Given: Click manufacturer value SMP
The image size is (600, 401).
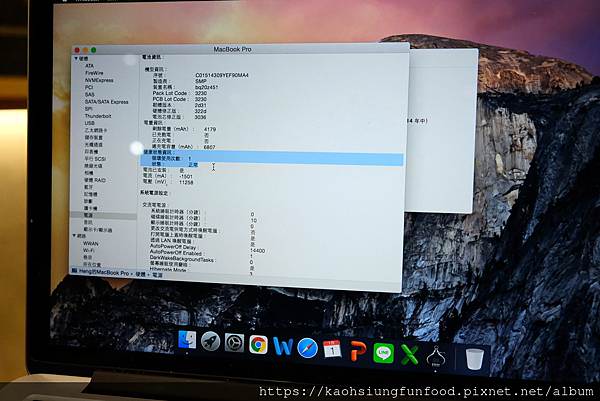Looking at the screenshot, I should pos(201,81).
